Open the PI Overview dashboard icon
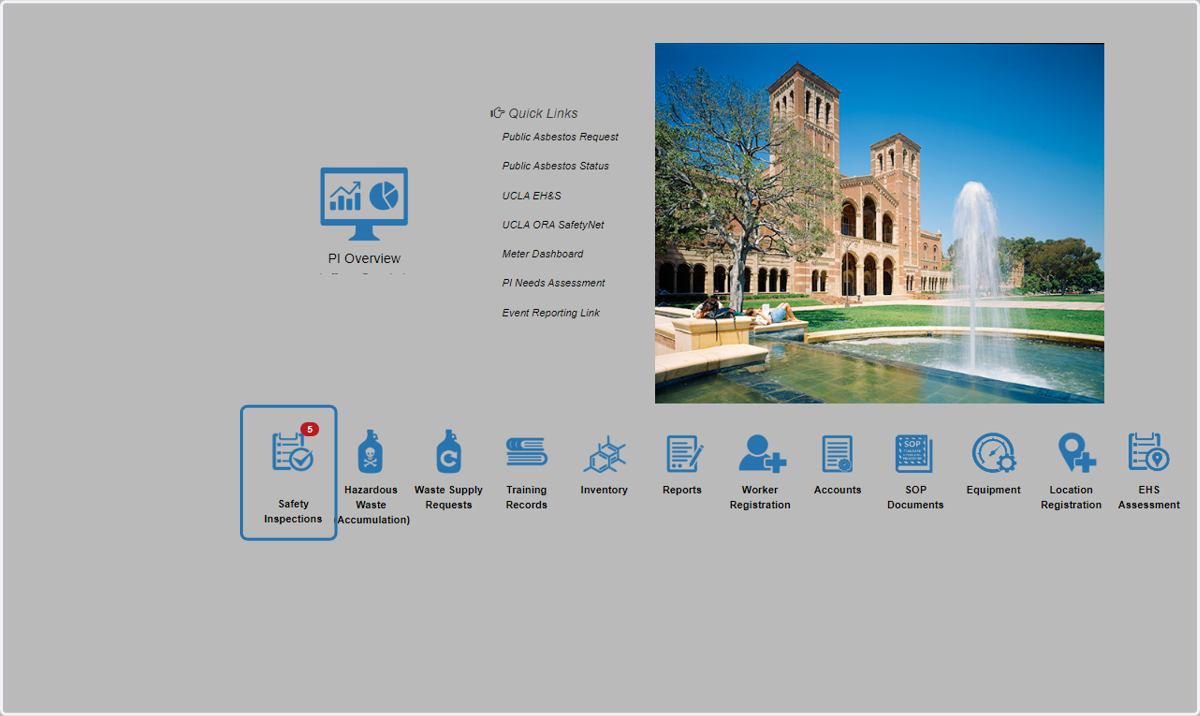 (364, 204)
